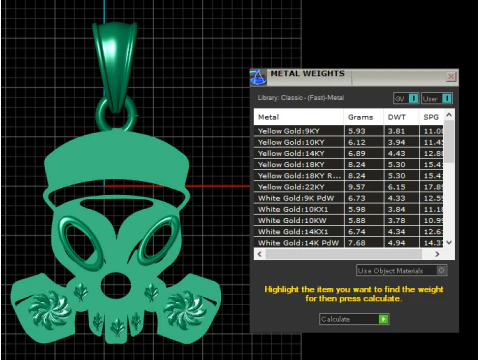Click the Calculate button
Image resolution: width=480 pixels, height=360 pixels.
coord(354,319)
